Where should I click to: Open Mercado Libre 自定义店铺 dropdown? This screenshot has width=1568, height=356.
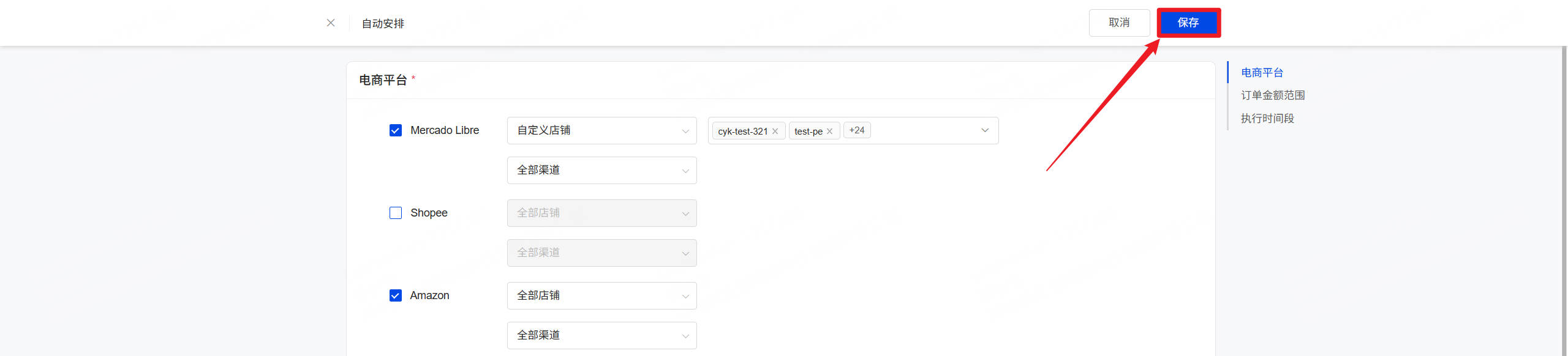click(x=601, y=130)
